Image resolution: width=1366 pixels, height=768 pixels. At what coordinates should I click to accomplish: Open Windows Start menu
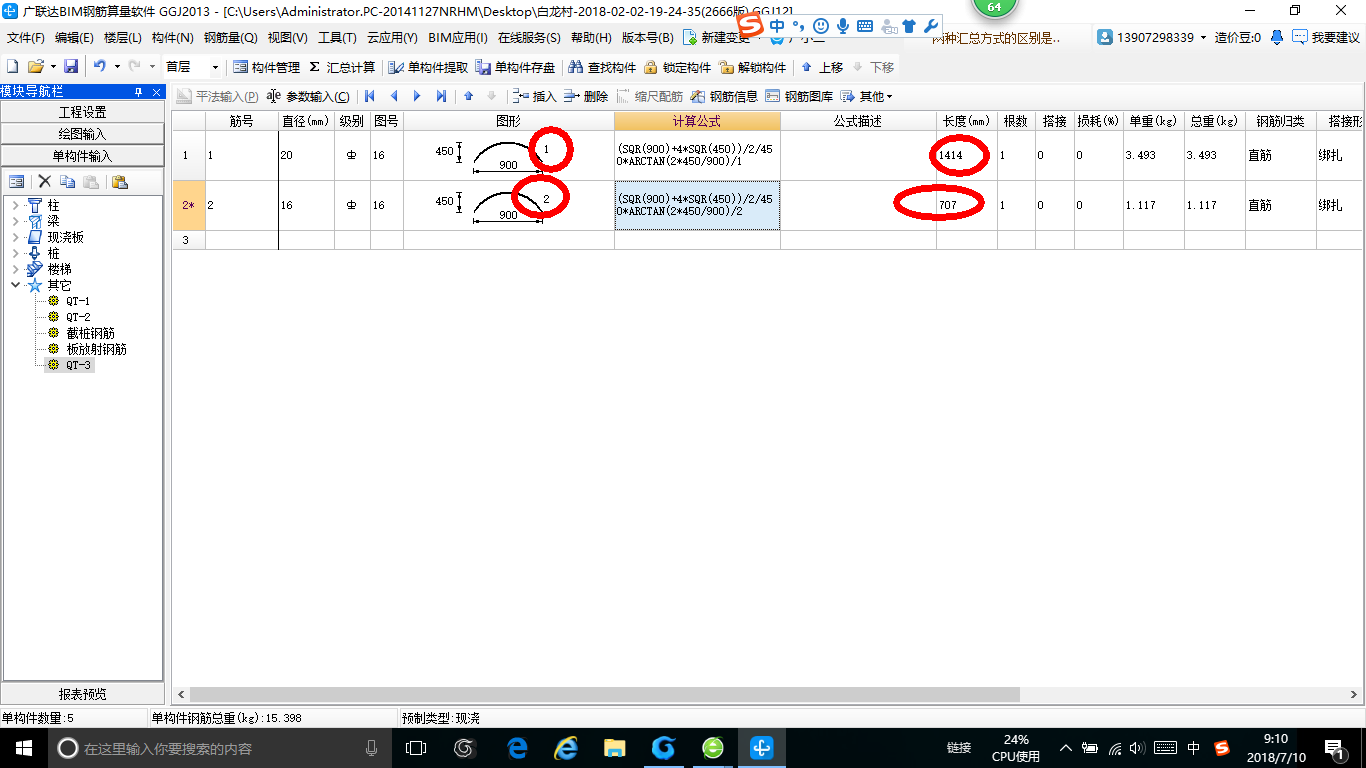[23, 748]
